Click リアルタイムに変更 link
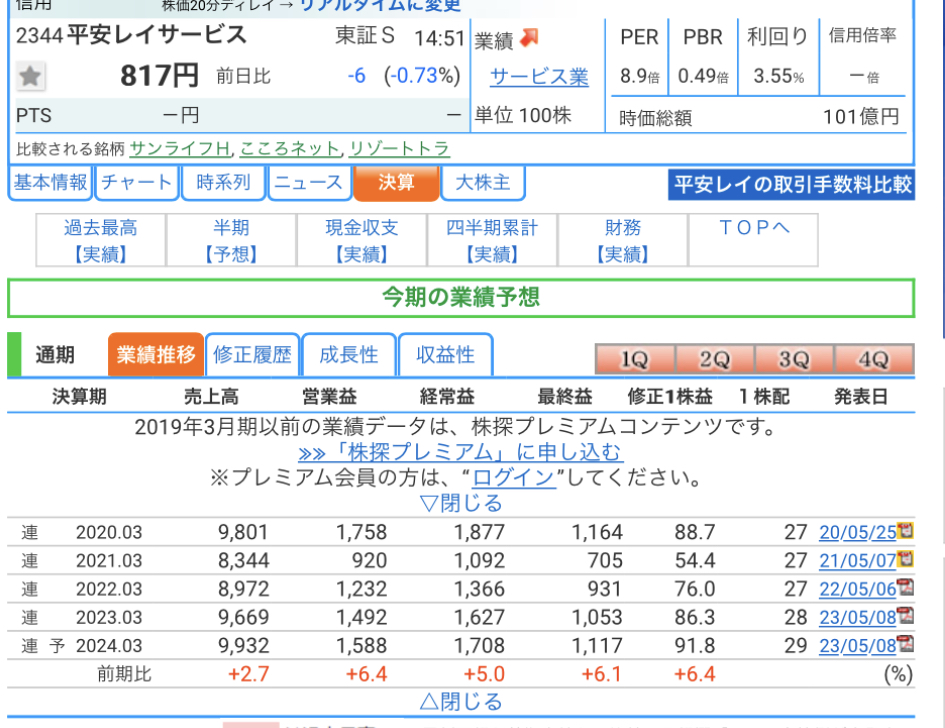 tap(380, 5)
